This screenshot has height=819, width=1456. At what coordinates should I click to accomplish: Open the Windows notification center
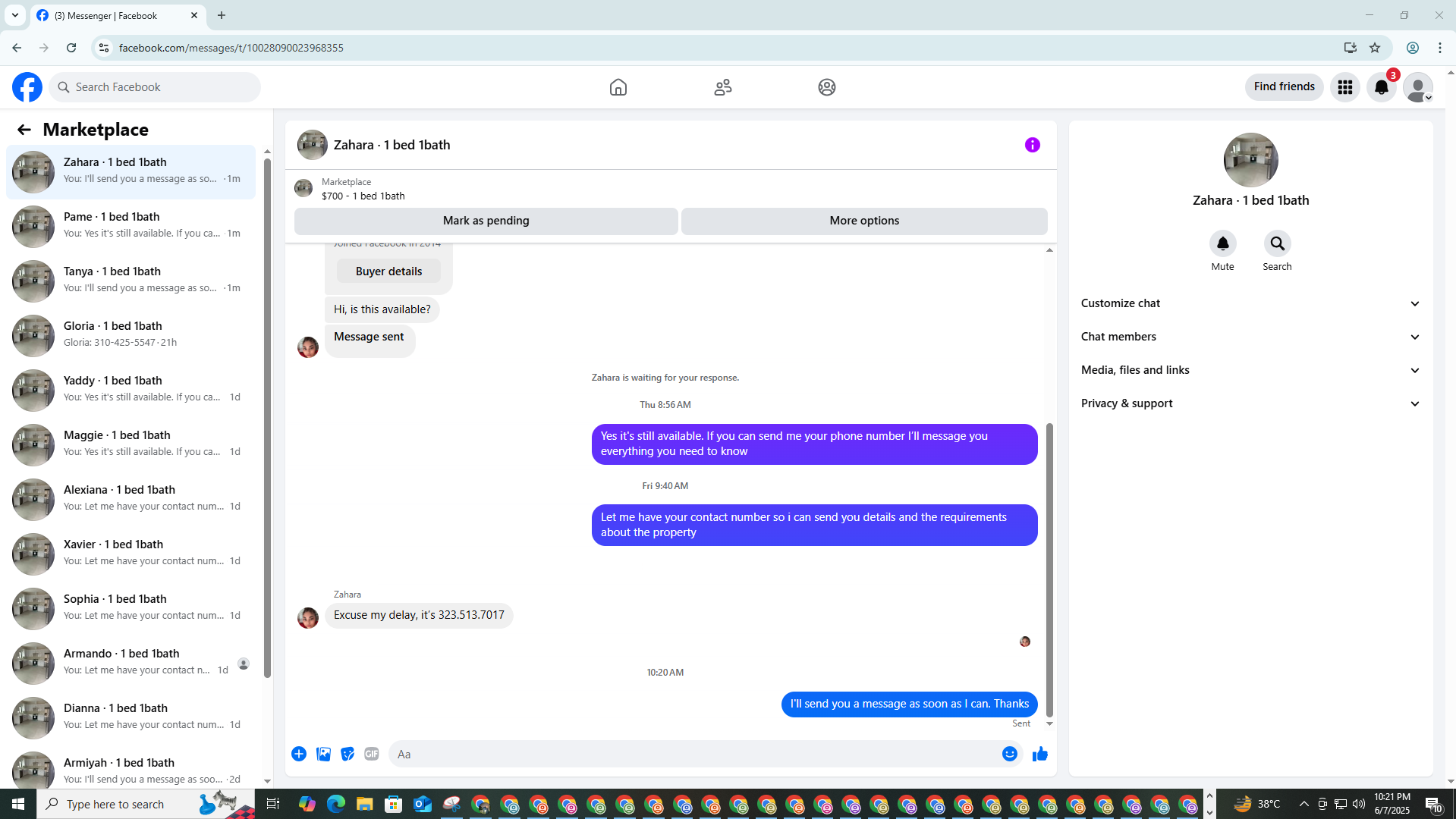1433,804
